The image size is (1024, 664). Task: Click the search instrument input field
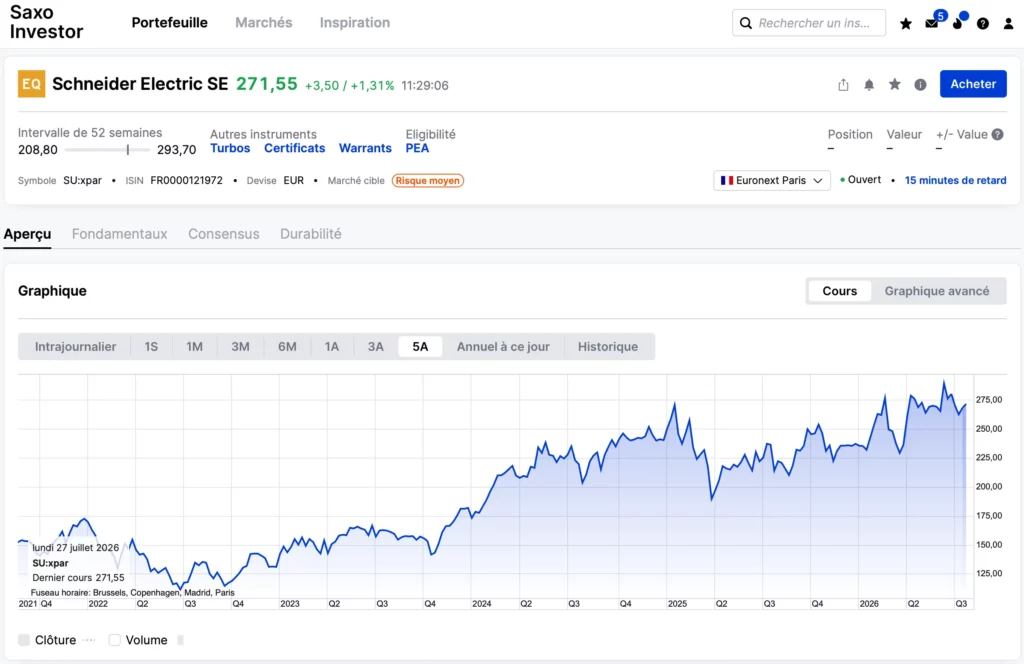point(808,24)
